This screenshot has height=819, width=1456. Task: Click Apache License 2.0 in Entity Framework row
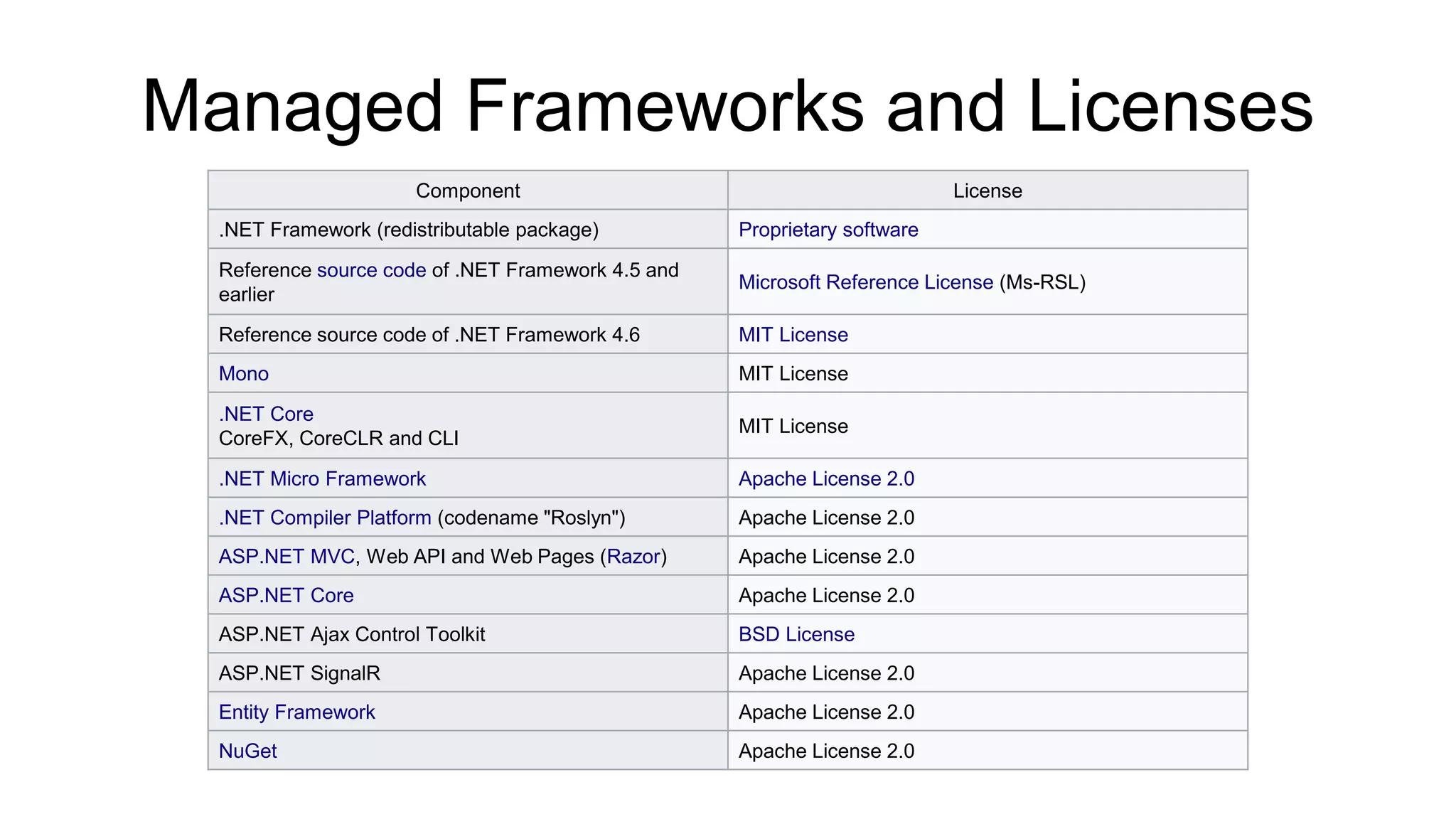click(826, 712)
